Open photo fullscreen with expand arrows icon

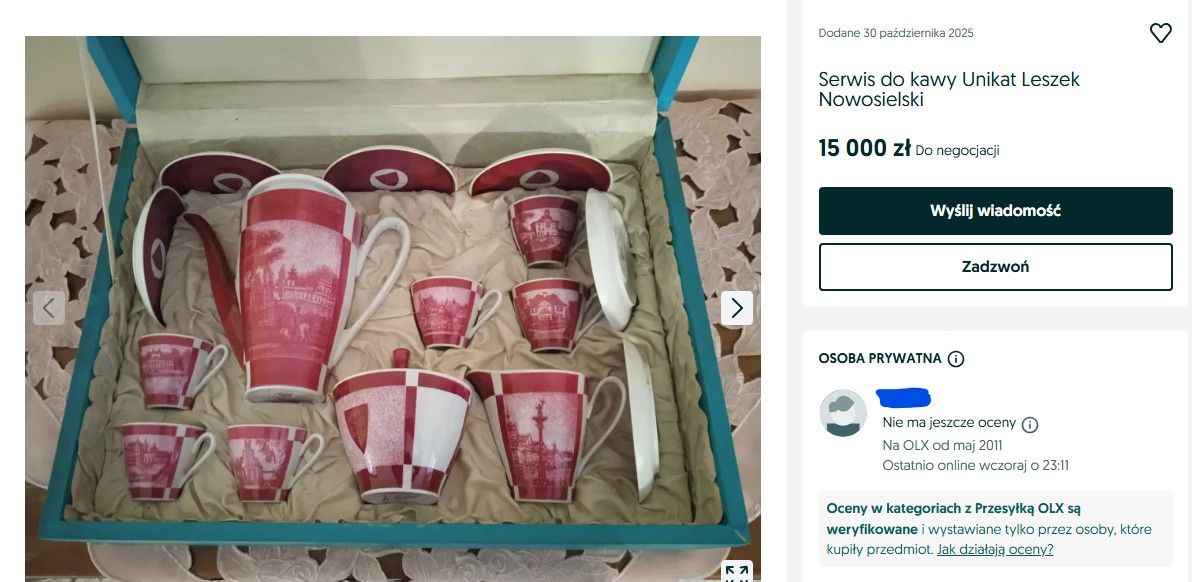coord(740,572)
